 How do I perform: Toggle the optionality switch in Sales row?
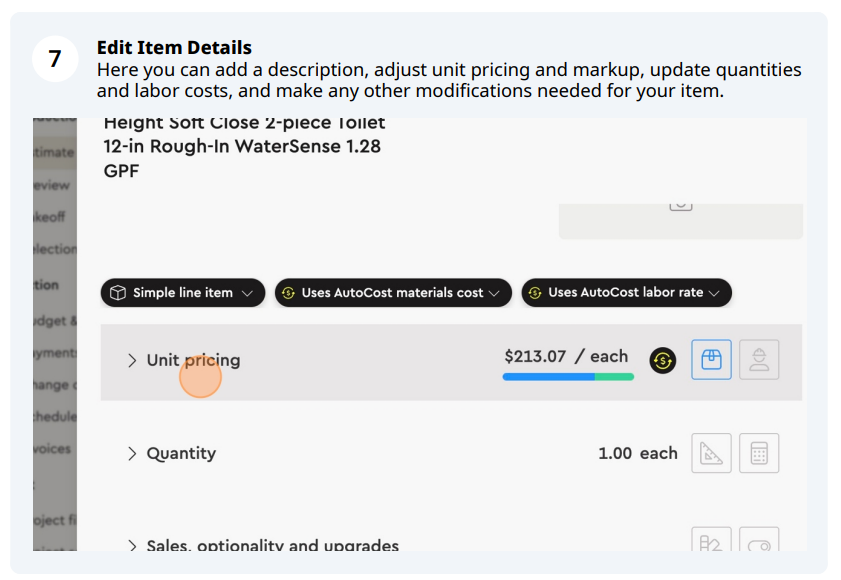pos(759,540)
